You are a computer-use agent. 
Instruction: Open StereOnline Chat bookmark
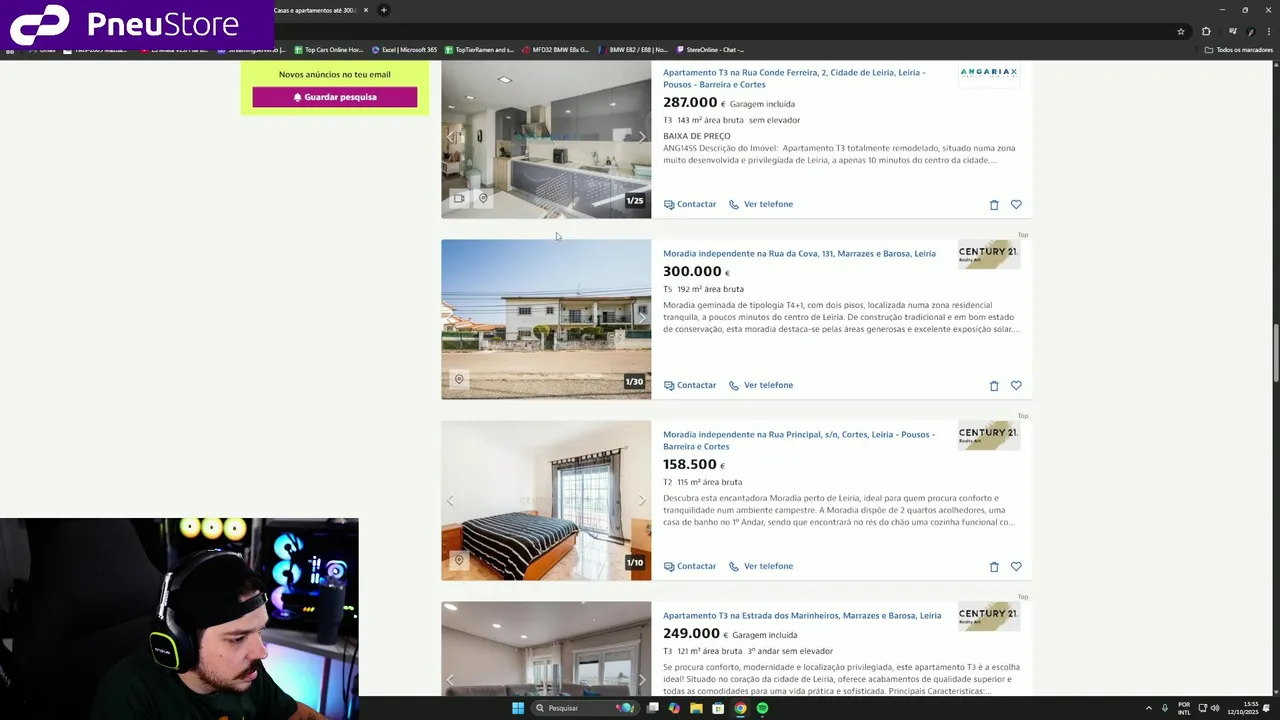tap(711, 50)
